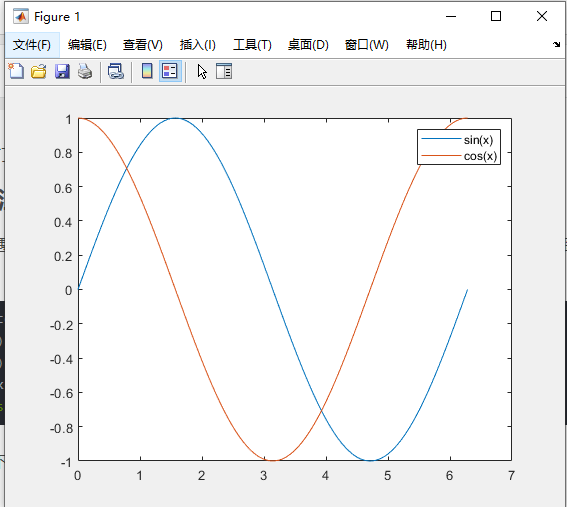Select the sin(x) legend entry

(478, 140)
